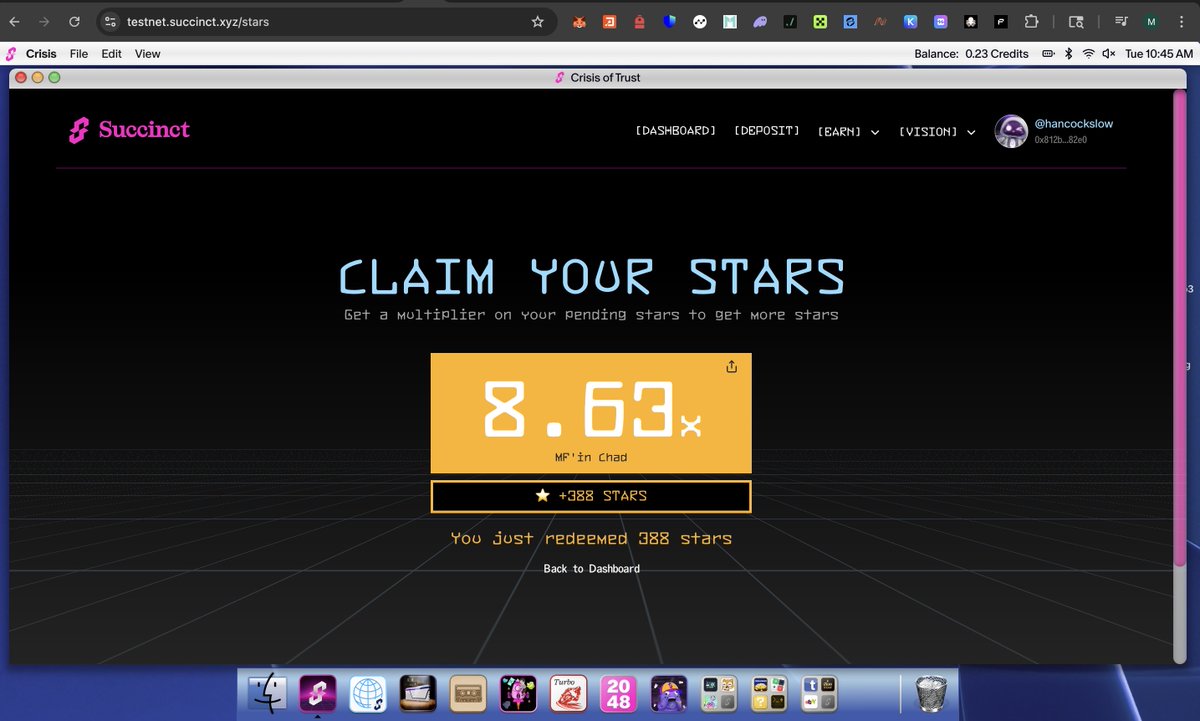The image size is (1200, 721).
Task: Click the @hancockslow username
Action: pos(1074,124)
